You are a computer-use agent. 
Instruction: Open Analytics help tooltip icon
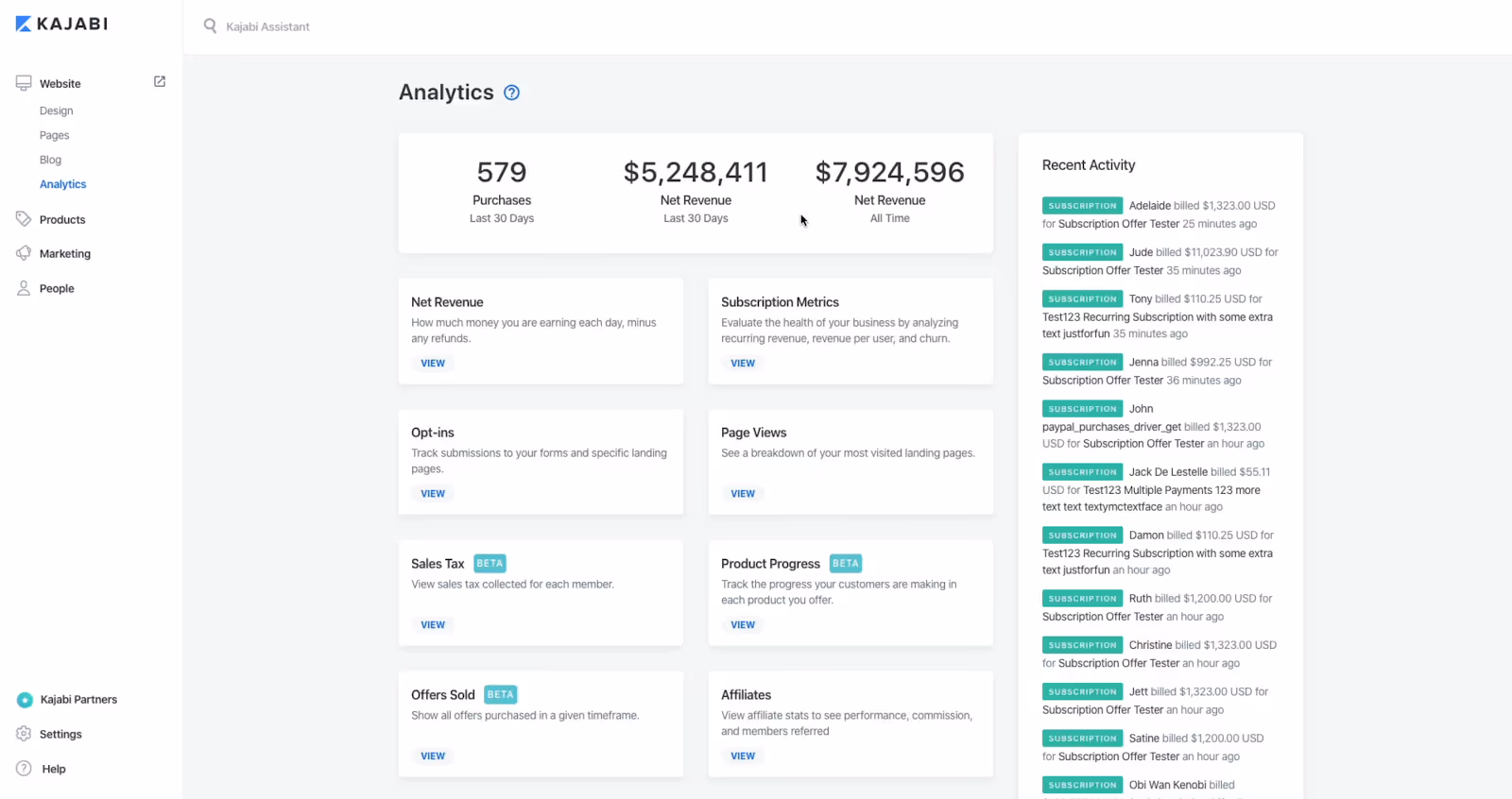(x=511, y=93)
